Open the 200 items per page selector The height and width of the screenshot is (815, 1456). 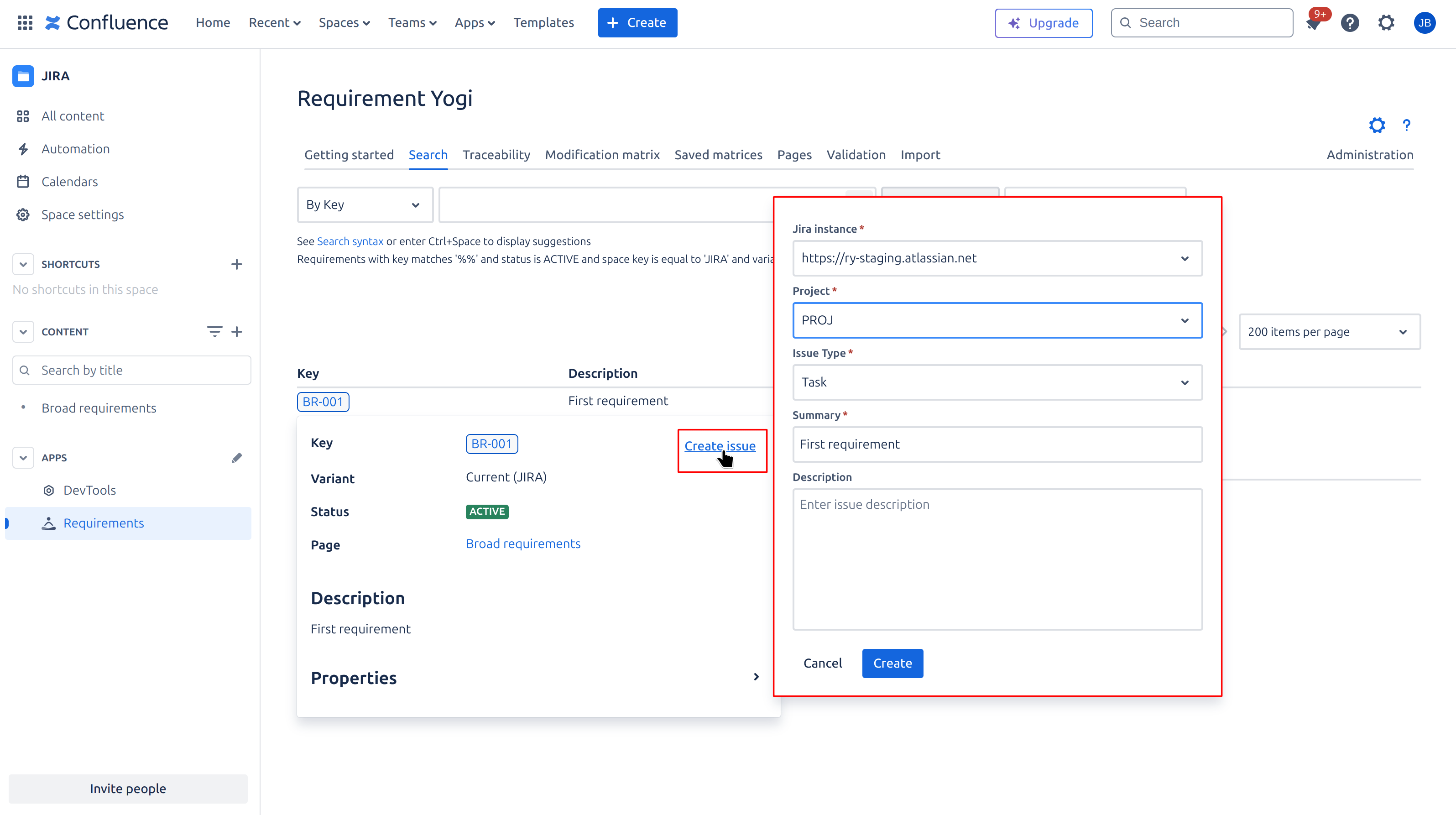[x=1329, y=332]
